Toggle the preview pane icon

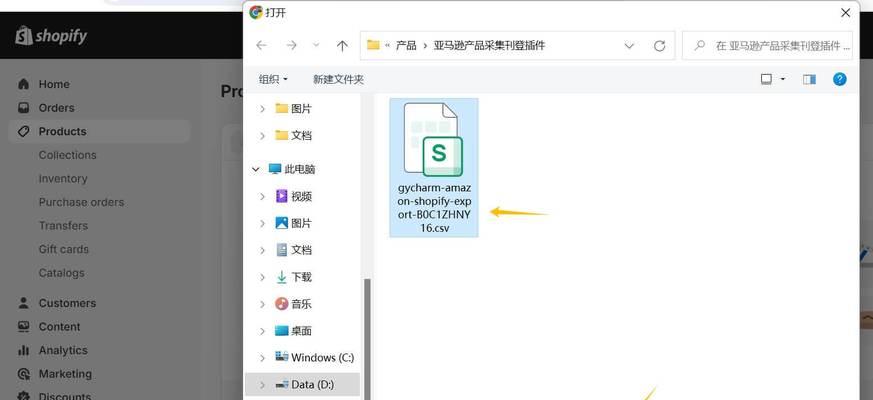pos(810,79)
